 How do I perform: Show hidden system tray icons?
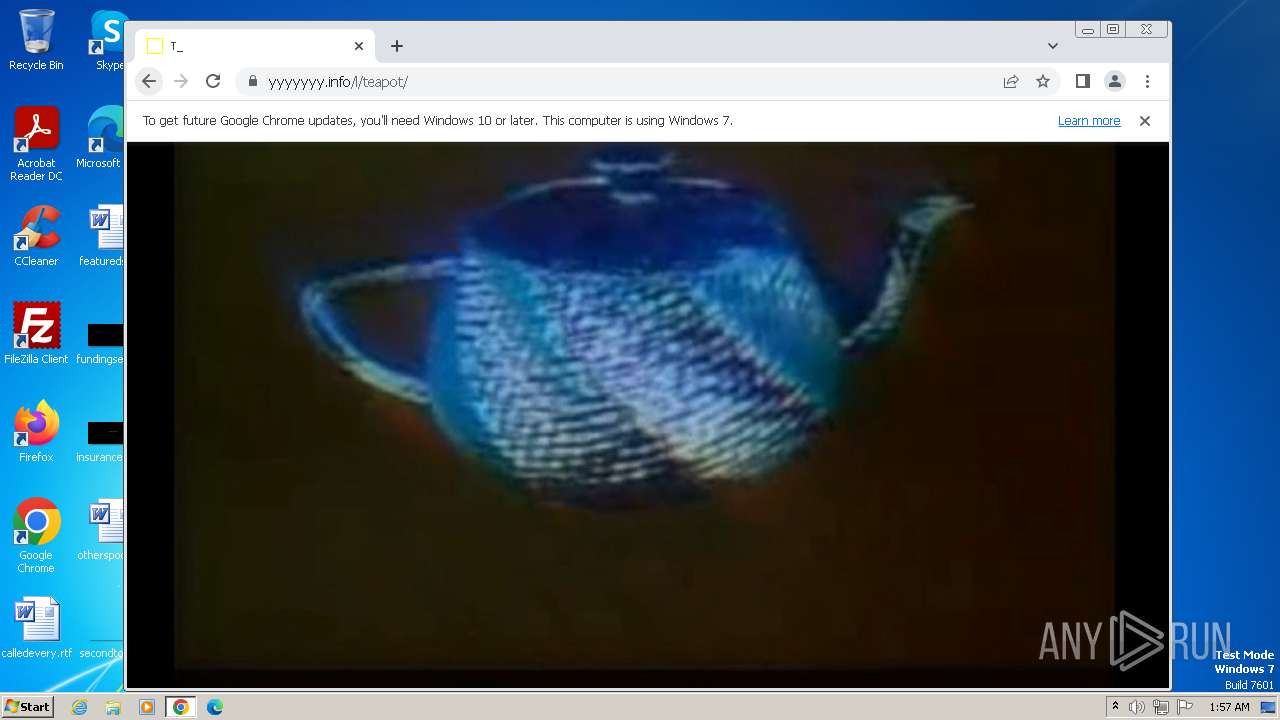pos(1115,707)
